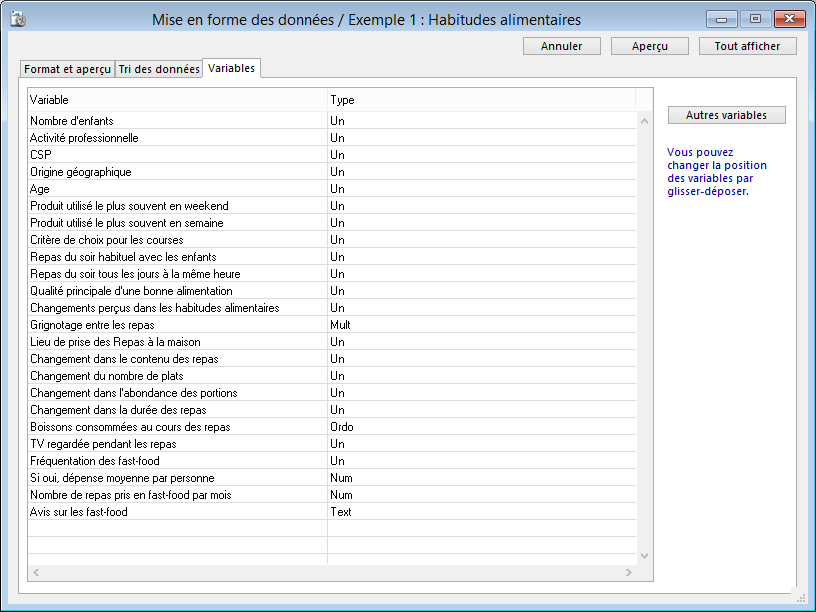Select the Activité professionnelle variable
This screenshot has height=612, width=816.
point(332,138)
